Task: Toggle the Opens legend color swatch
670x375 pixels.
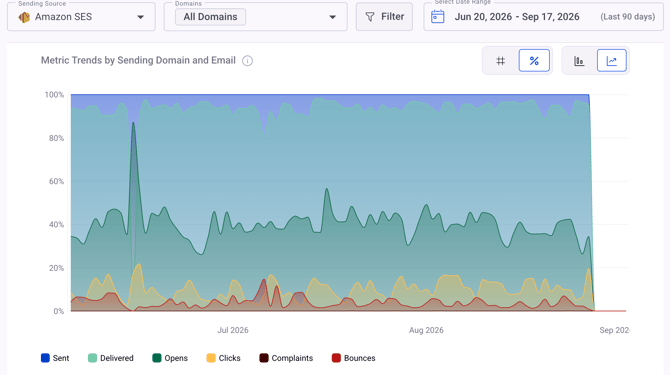Action: (x=156, y=358)
